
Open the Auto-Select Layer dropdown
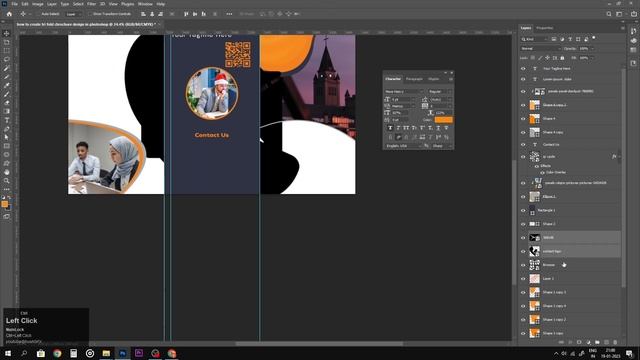(73, 14)
